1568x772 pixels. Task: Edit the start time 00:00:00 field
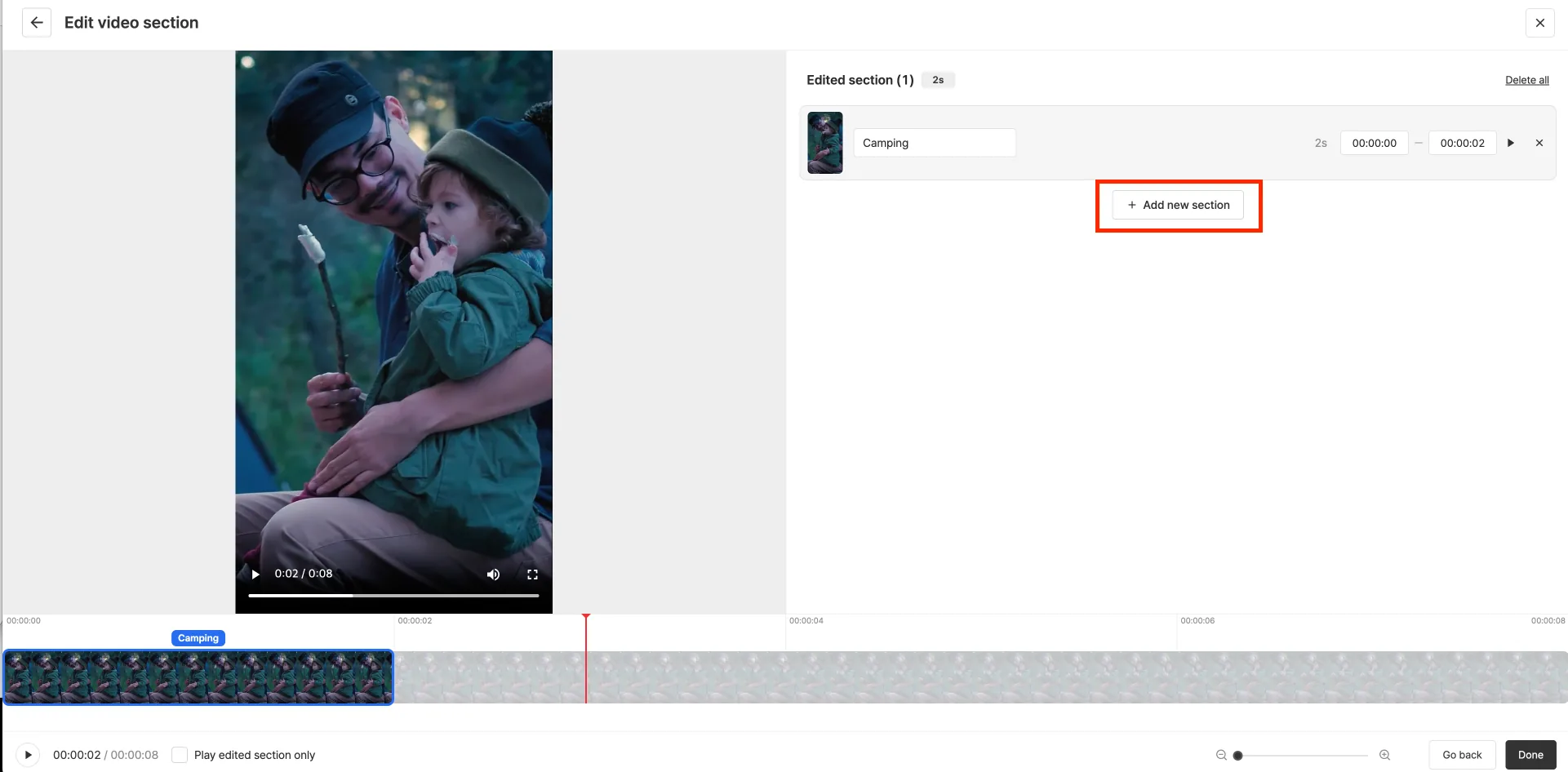1374,143
